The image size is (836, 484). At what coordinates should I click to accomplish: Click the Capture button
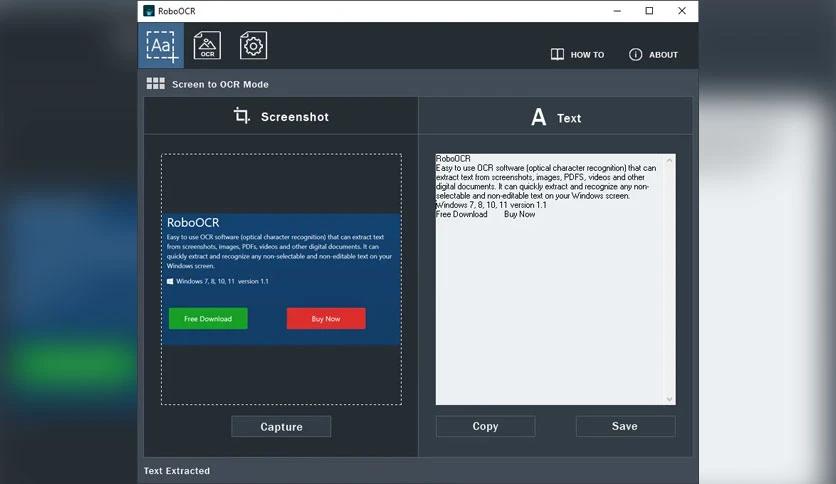click(x=281, y=426)
